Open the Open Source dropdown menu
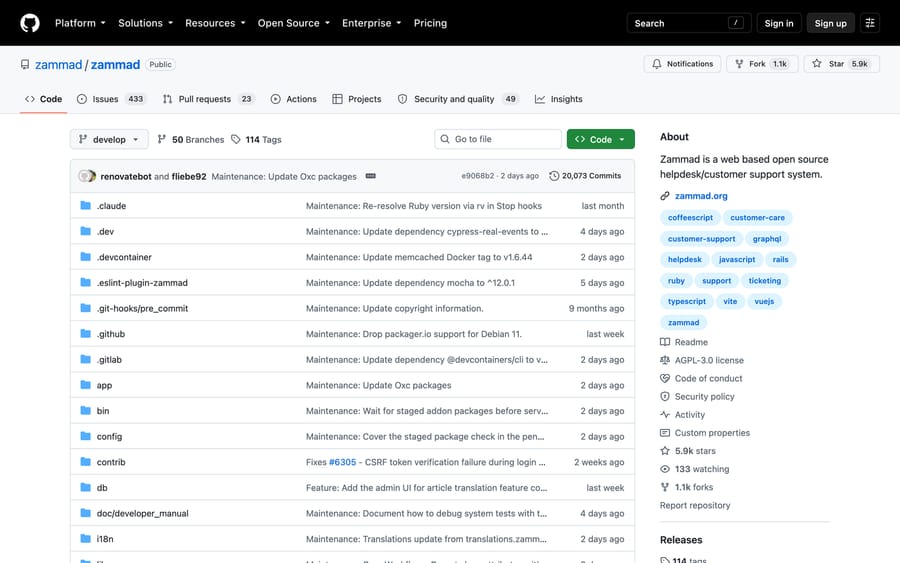This screenshot has width=900, height=563. coord(294,23)
